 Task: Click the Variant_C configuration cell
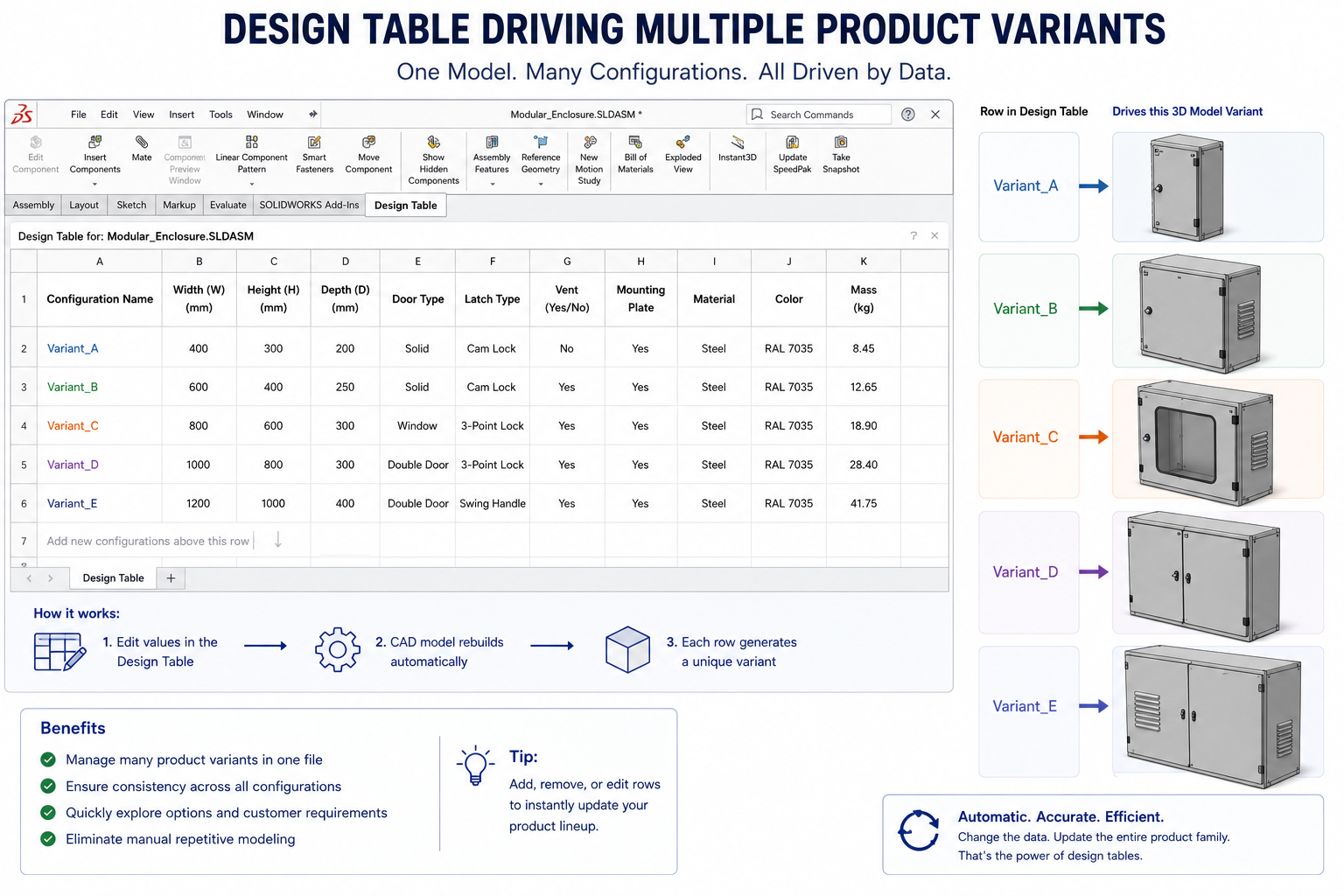(100, 426)
